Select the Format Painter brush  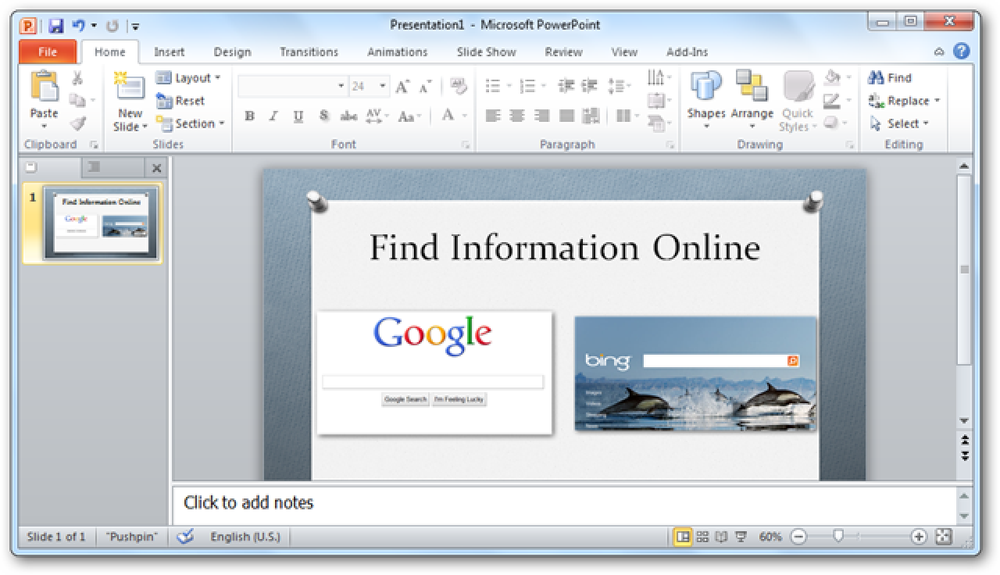(78, 123)
